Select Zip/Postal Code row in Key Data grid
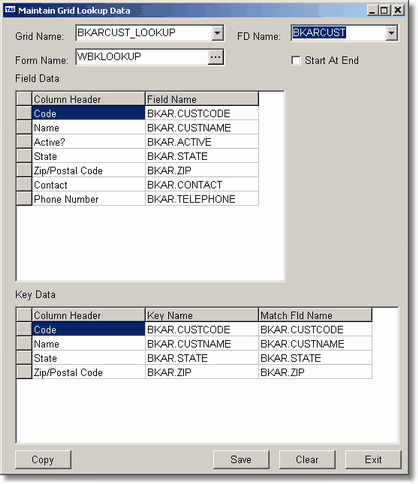Screen dimensions: 418x484 coord(194,372)
